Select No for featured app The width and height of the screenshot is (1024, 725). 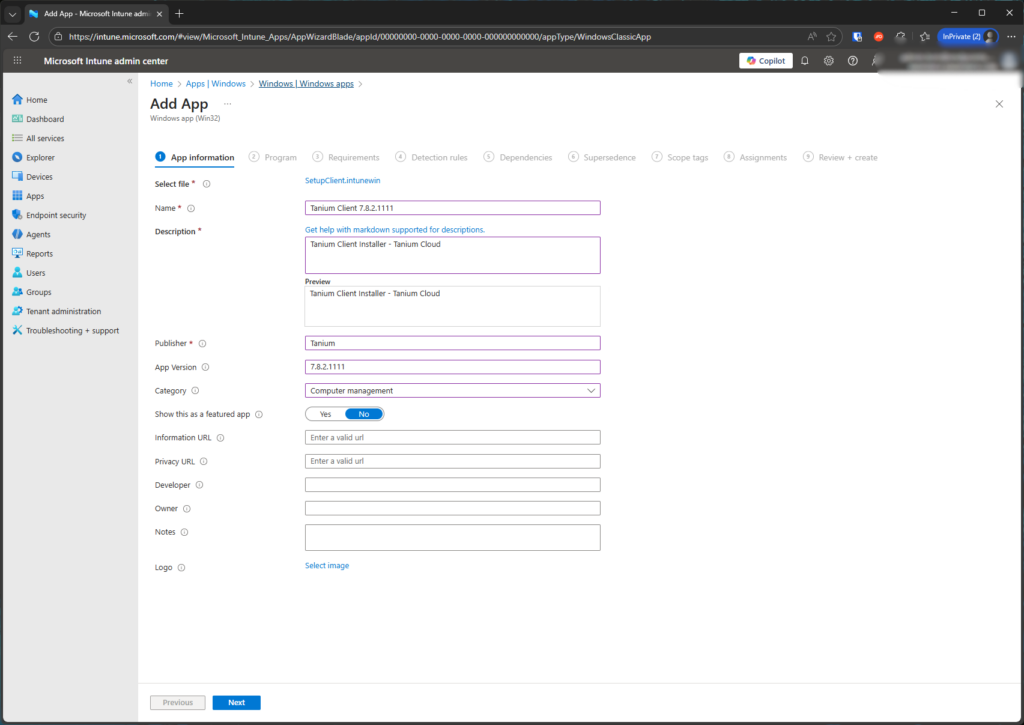(364, 414)
